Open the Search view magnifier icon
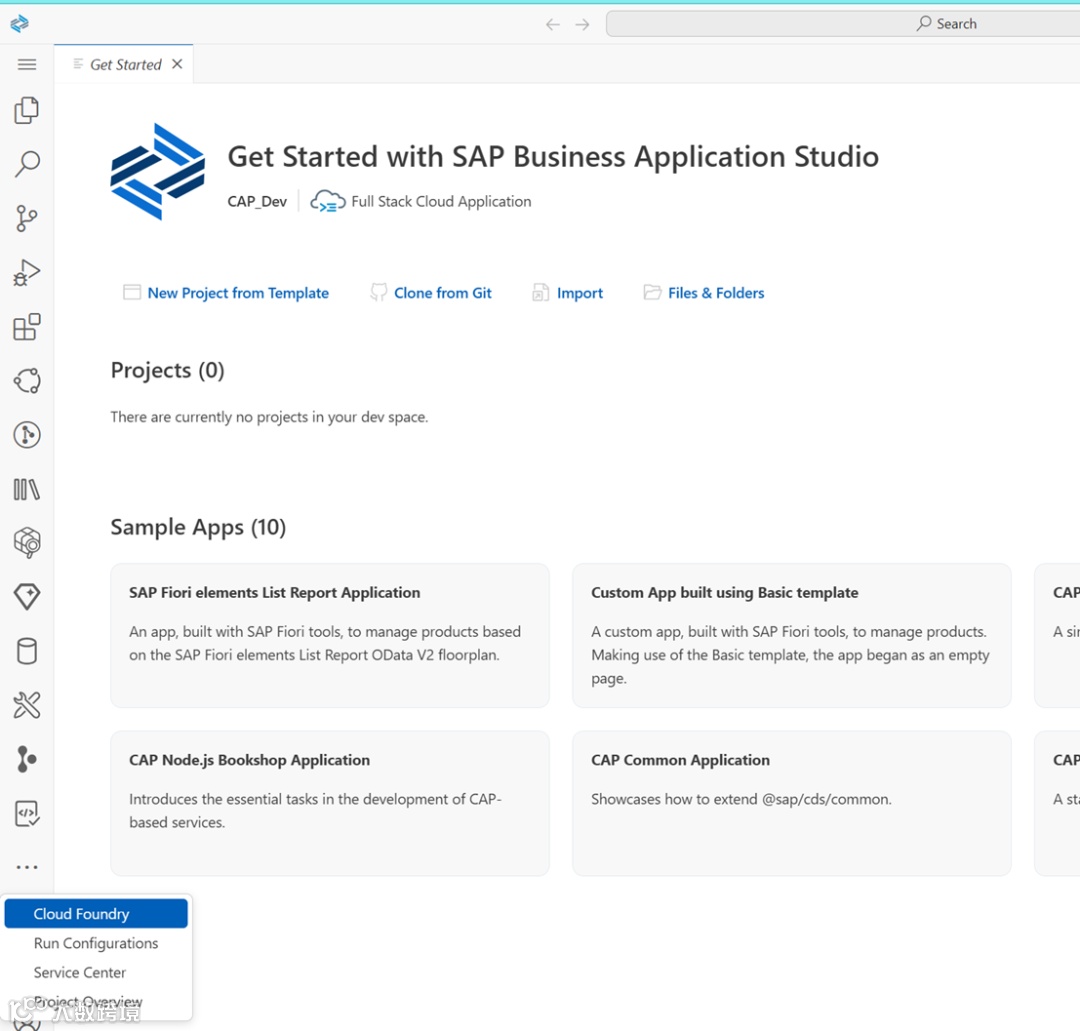This screenshot has width=1080, height=1031. coord(27,164)
